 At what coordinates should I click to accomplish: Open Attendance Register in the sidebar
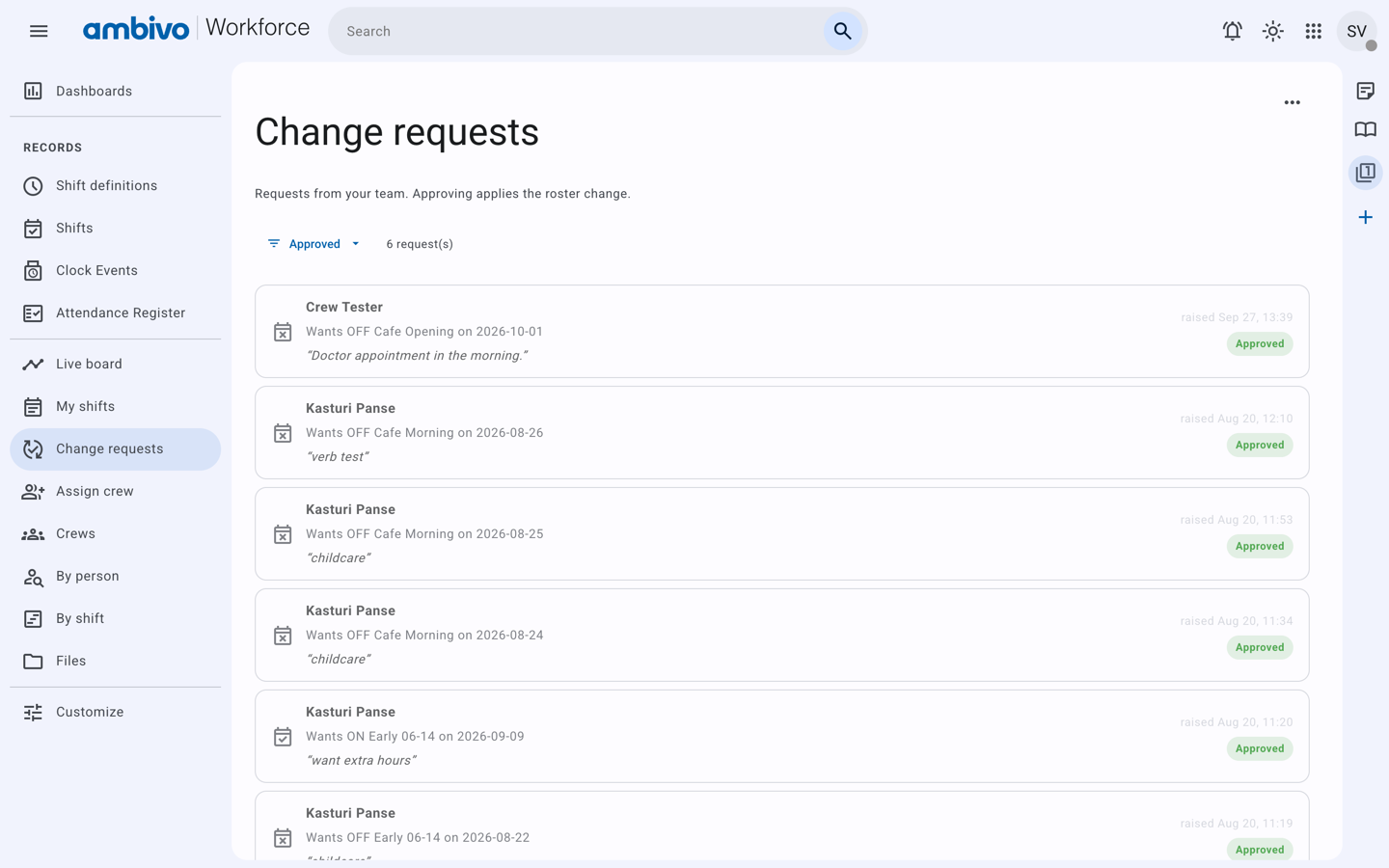(x=115, y=312)
